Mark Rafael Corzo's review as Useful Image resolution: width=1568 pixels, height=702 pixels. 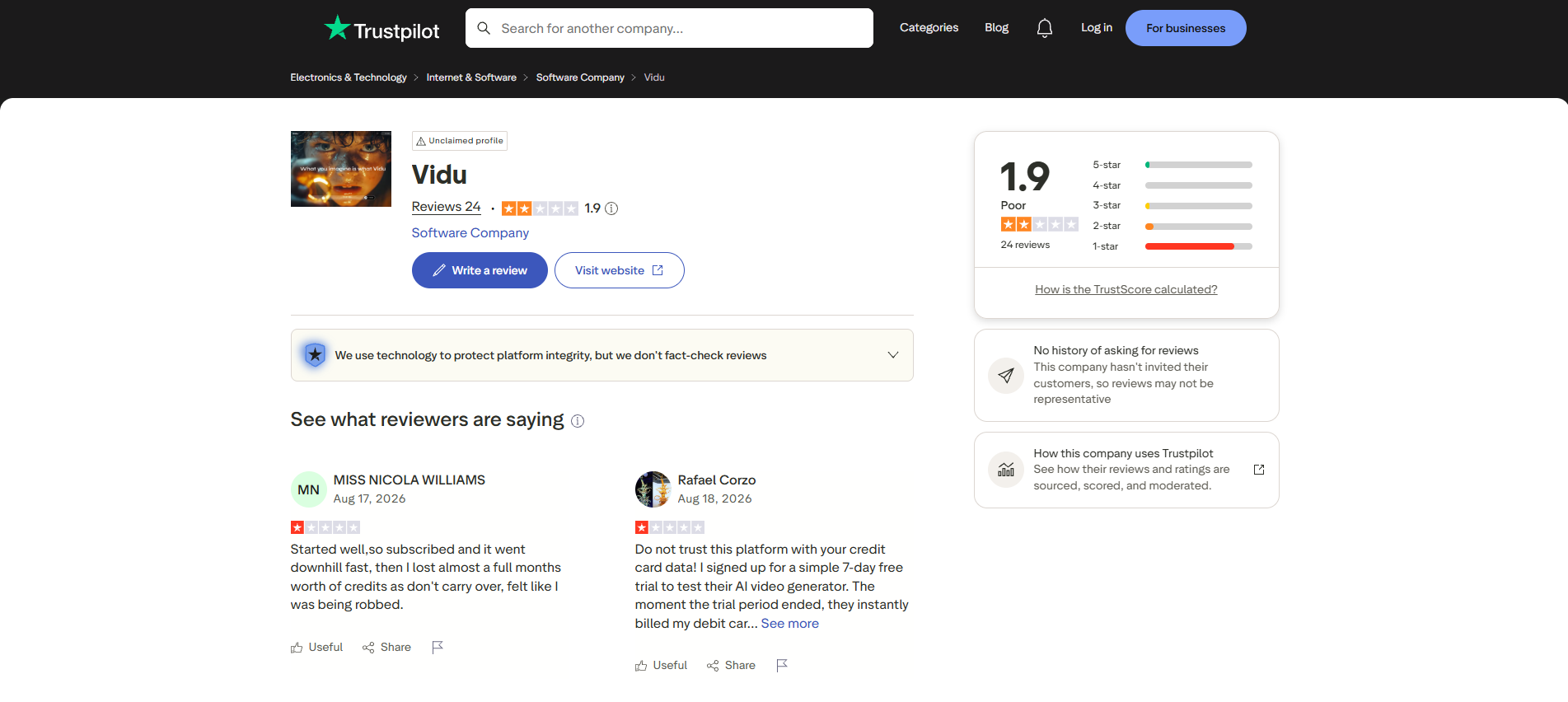[661, 666]
